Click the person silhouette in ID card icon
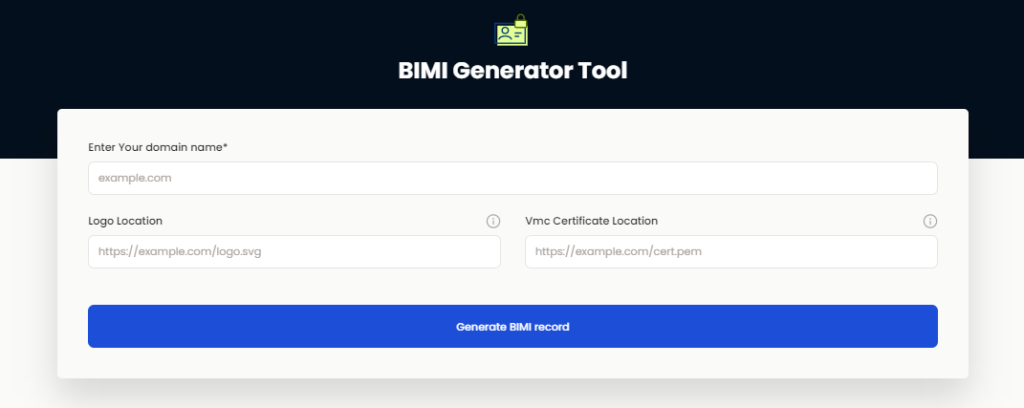The height and width of the screenshot is (408, 1024). point(505,34)
